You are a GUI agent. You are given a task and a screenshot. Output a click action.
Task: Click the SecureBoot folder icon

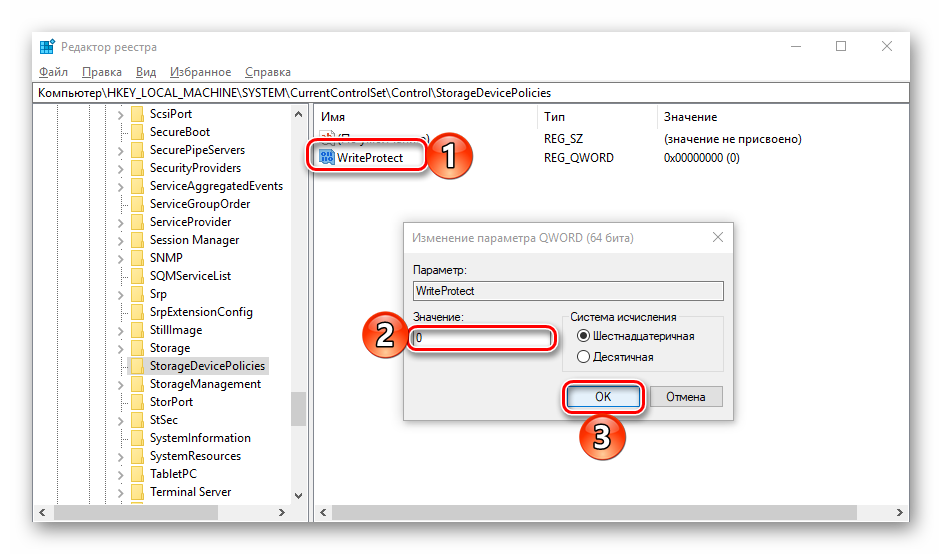[136, 132]
